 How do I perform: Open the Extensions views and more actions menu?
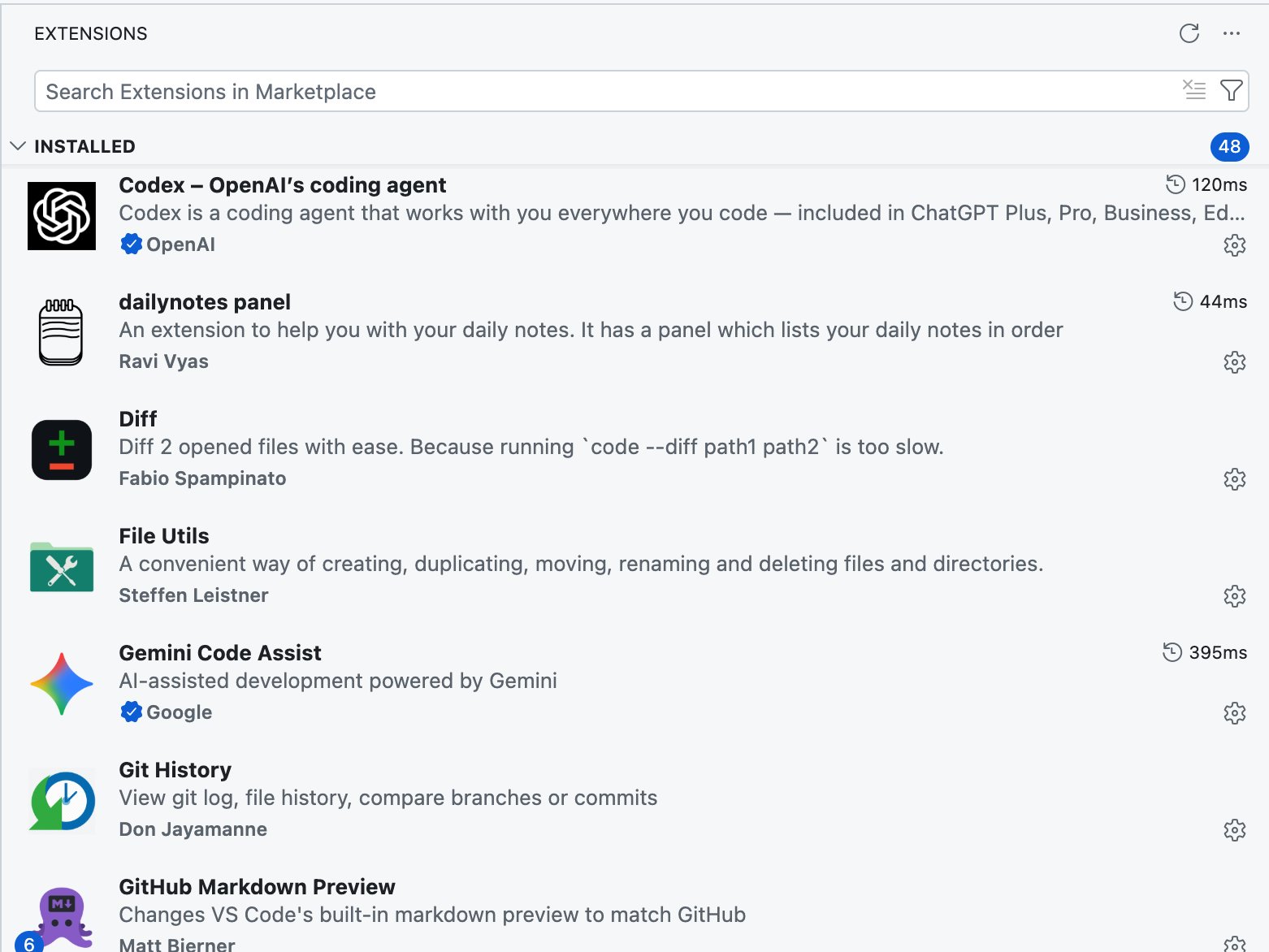coord(1232,33)
